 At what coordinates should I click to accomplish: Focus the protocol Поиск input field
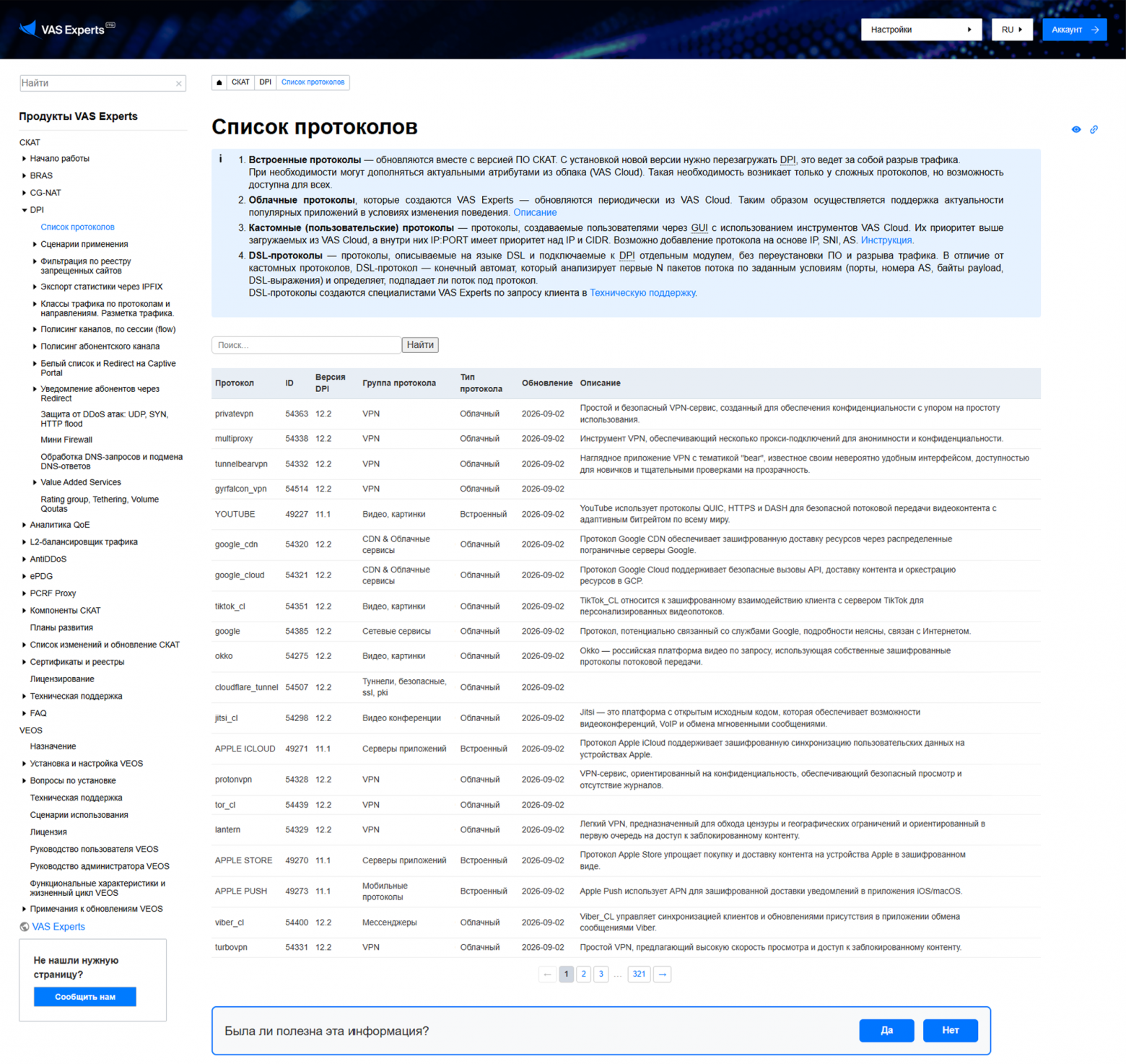[x=306, y=345]
